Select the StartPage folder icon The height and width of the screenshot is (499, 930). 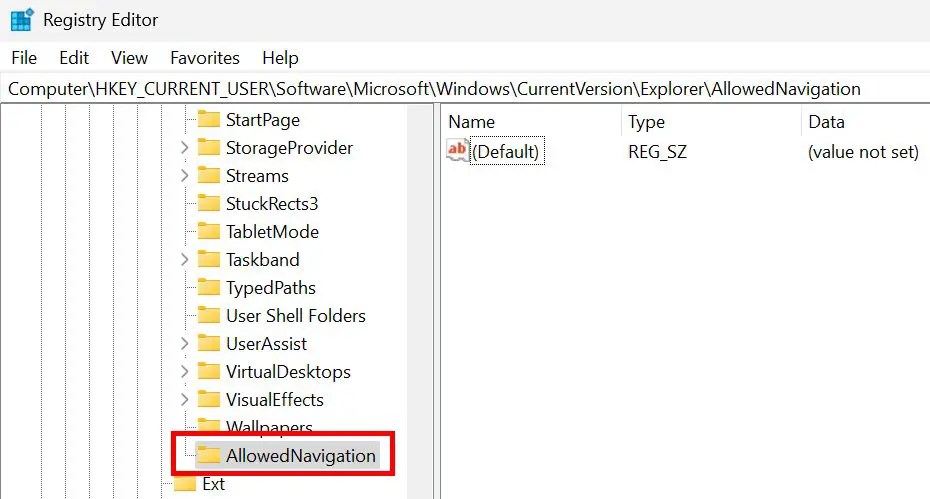(x=208, y=119)
